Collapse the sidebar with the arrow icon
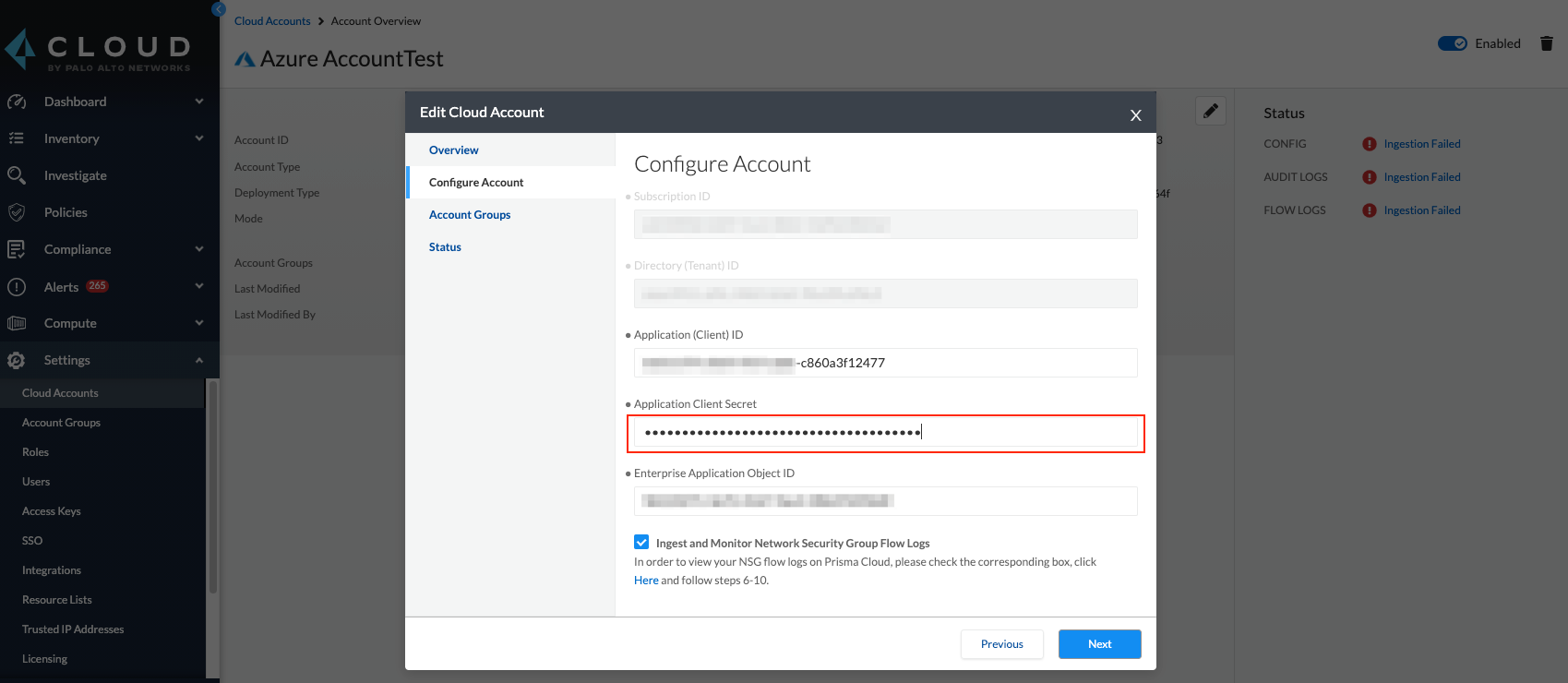Screen dimensions: 1568x683 219,9
